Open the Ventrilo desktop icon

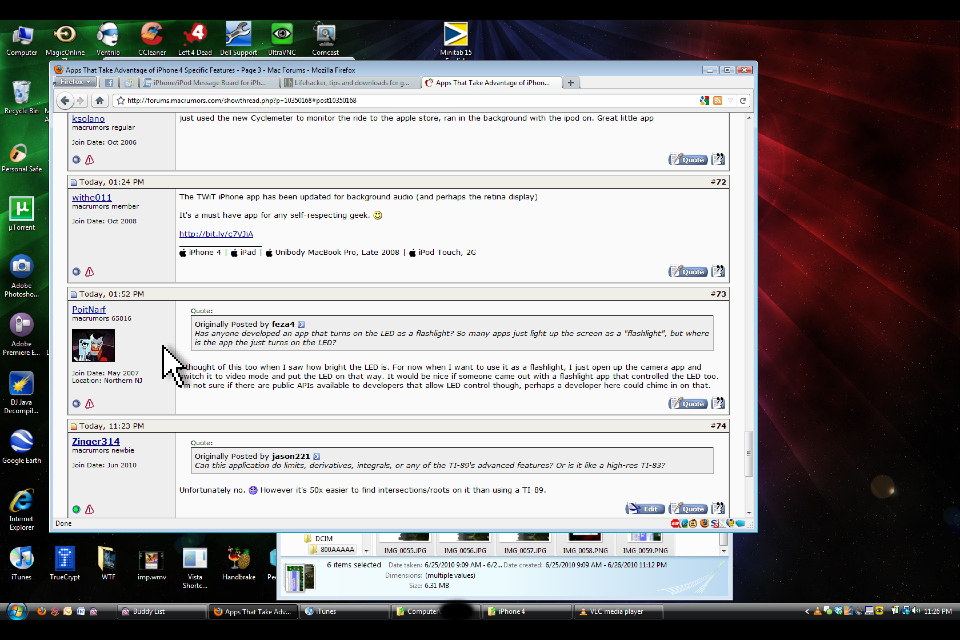click(x=108, y=39)
